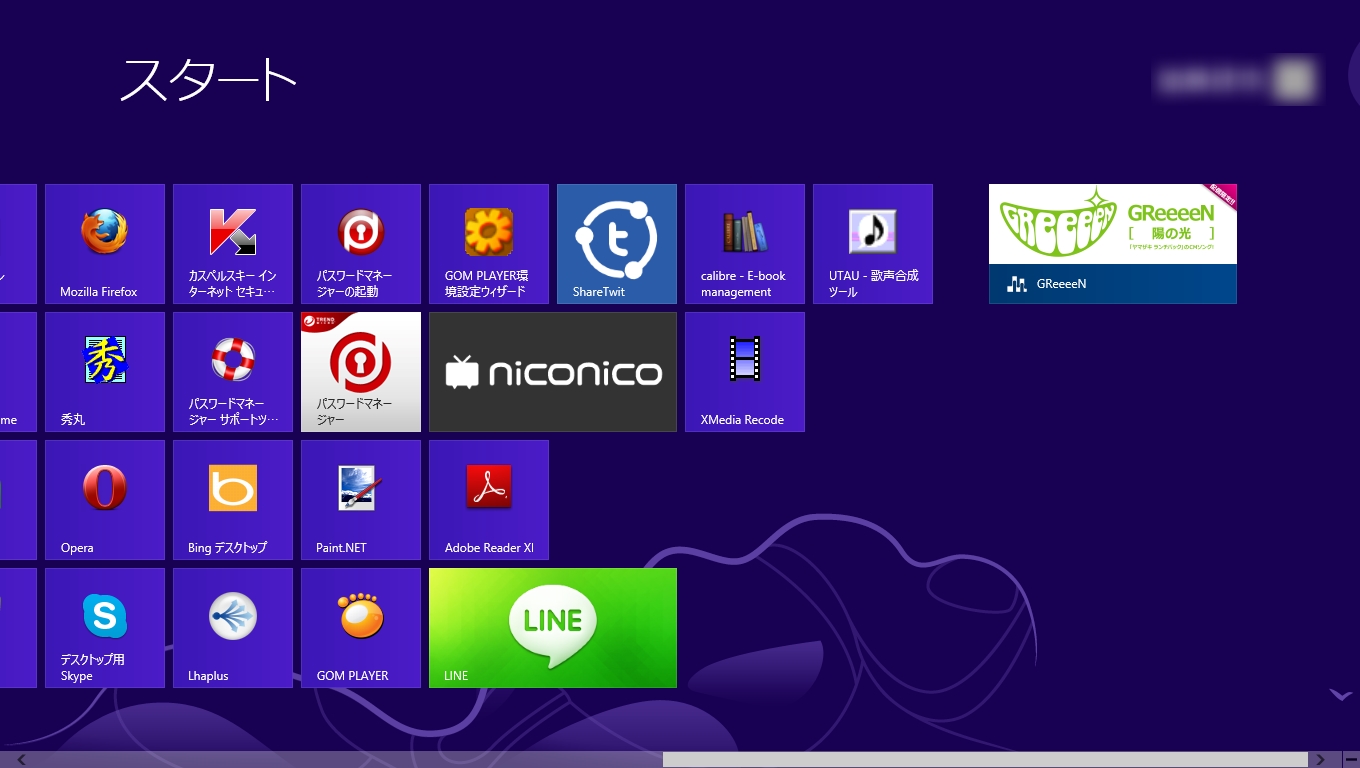The width and height of the screenshot is (1360, 768).
Task: Launch the GOM PLAYER tile
Action: (361, 628)
